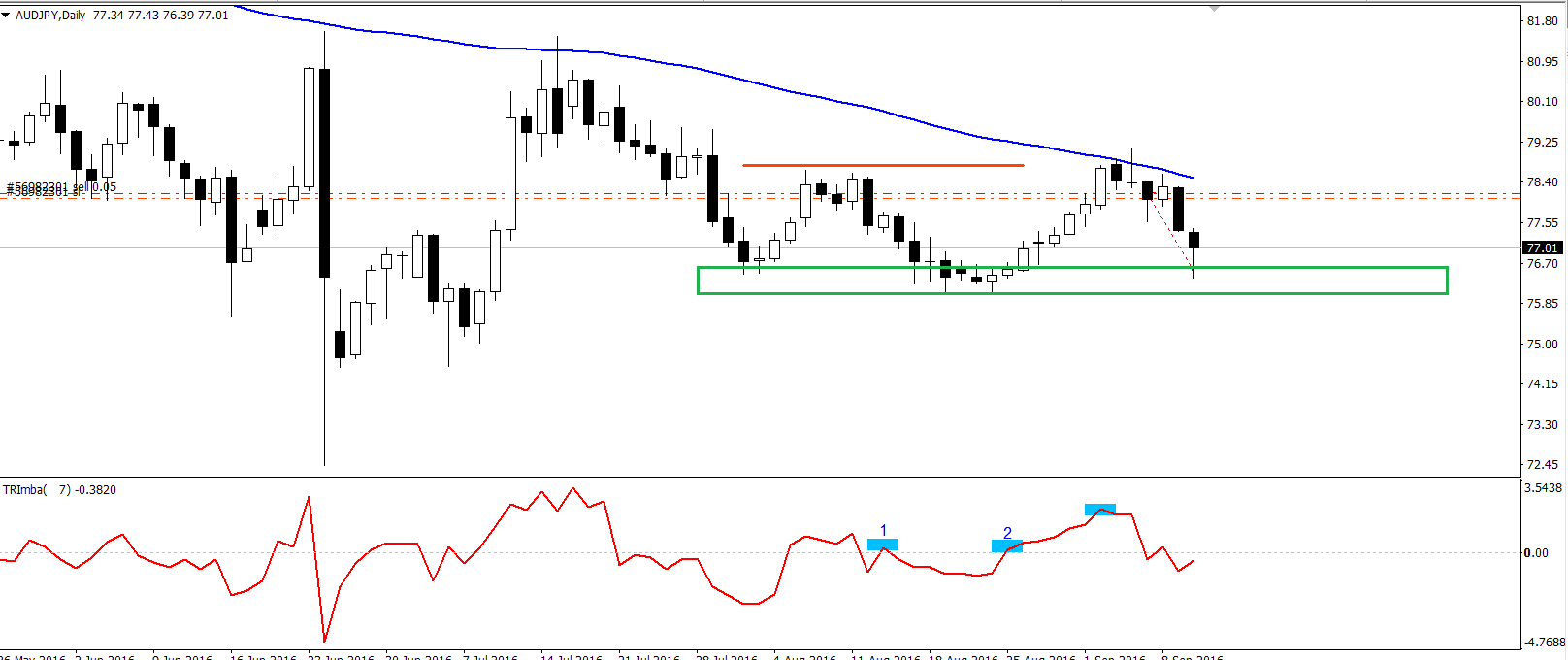The image size is (1568, 660).
Task: Click the 81.80 price scale label
Action: pos(1543,21)
